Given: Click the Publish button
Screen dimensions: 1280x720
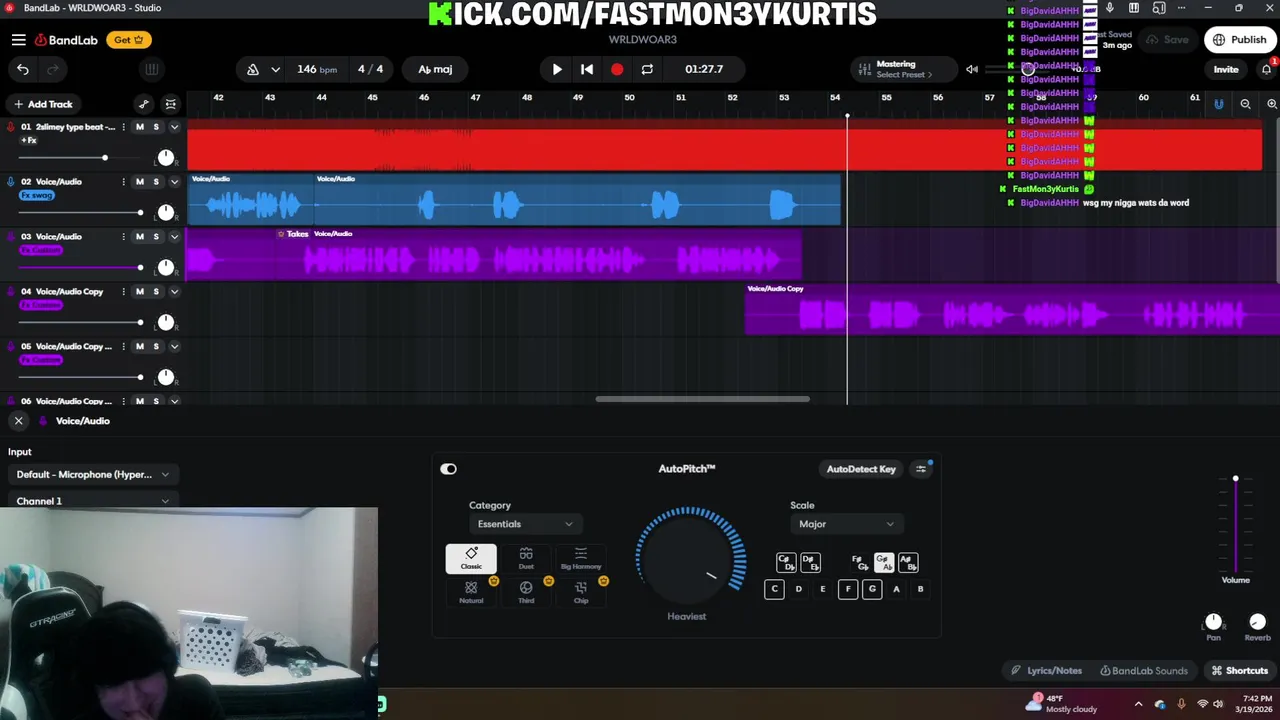Looking at the screenshot, I should coord(1240,40).
